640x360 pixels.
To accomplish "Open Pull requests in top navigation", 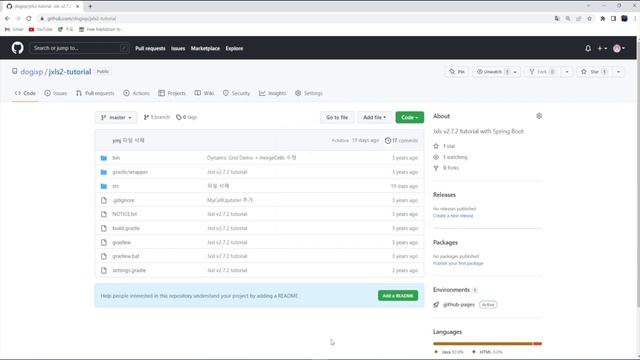I will click(150, 48).
